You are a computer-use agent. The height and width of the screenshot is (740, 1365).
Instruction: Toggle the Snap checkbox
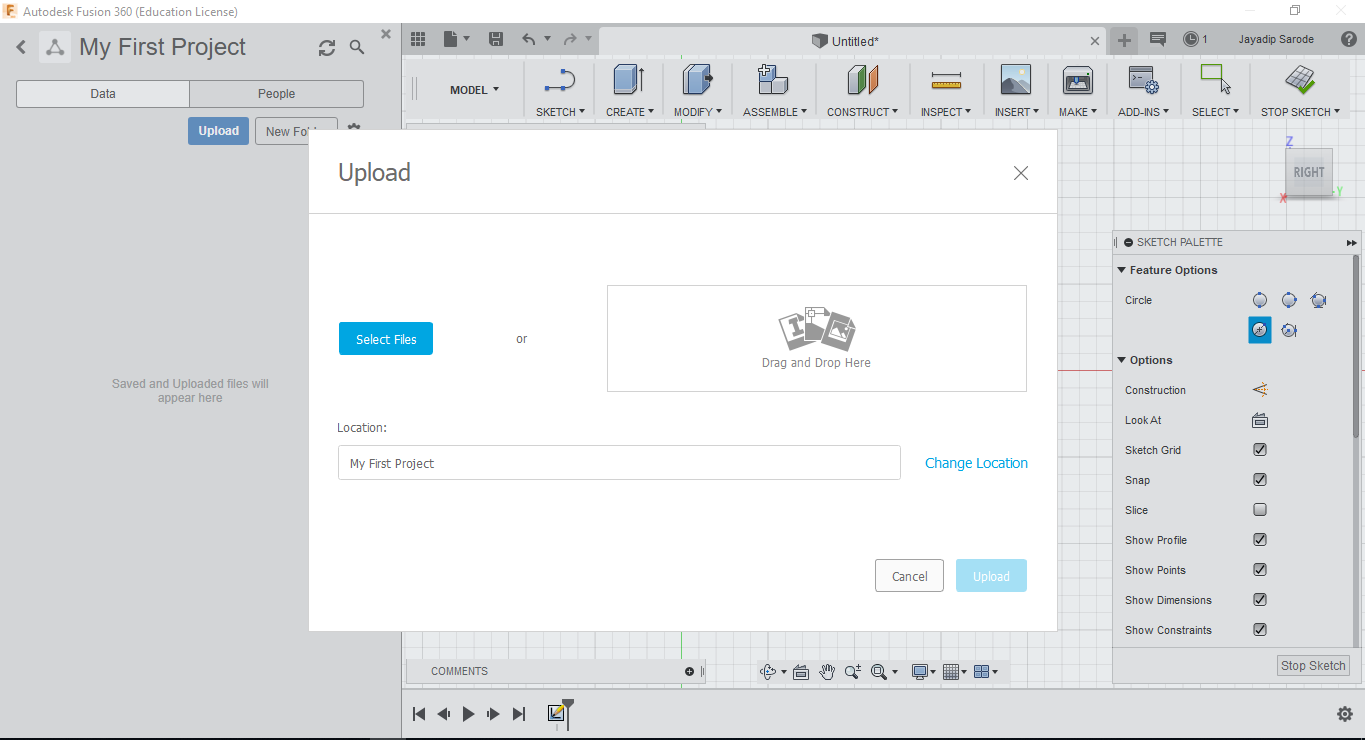pyautogui.click(x=1260, y=480)
